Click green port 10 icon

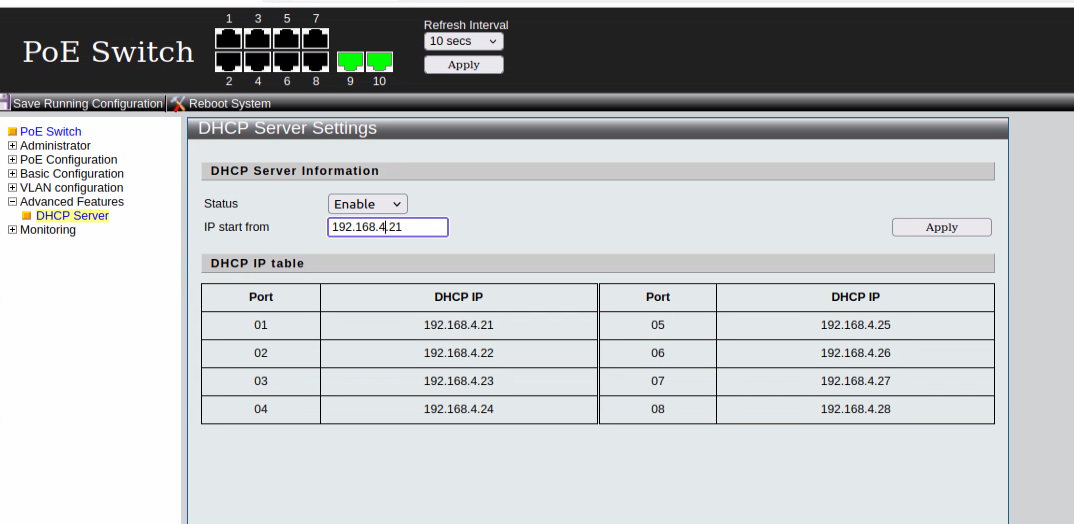point(379,62)
